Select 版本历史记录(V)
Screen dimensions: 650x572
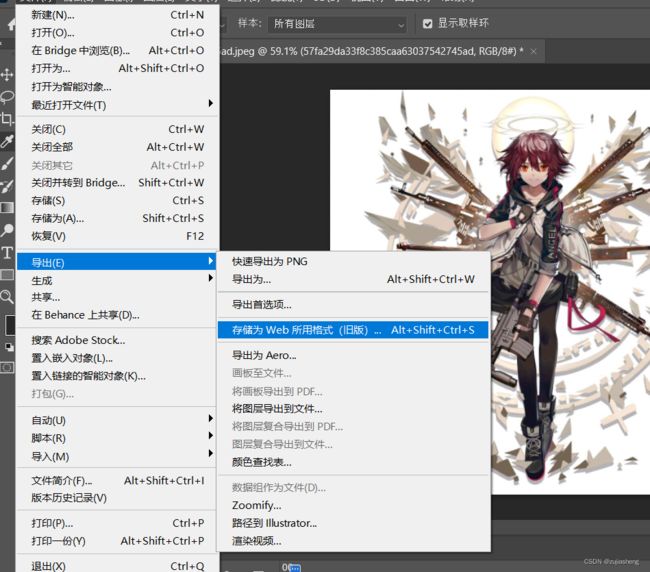117,498
